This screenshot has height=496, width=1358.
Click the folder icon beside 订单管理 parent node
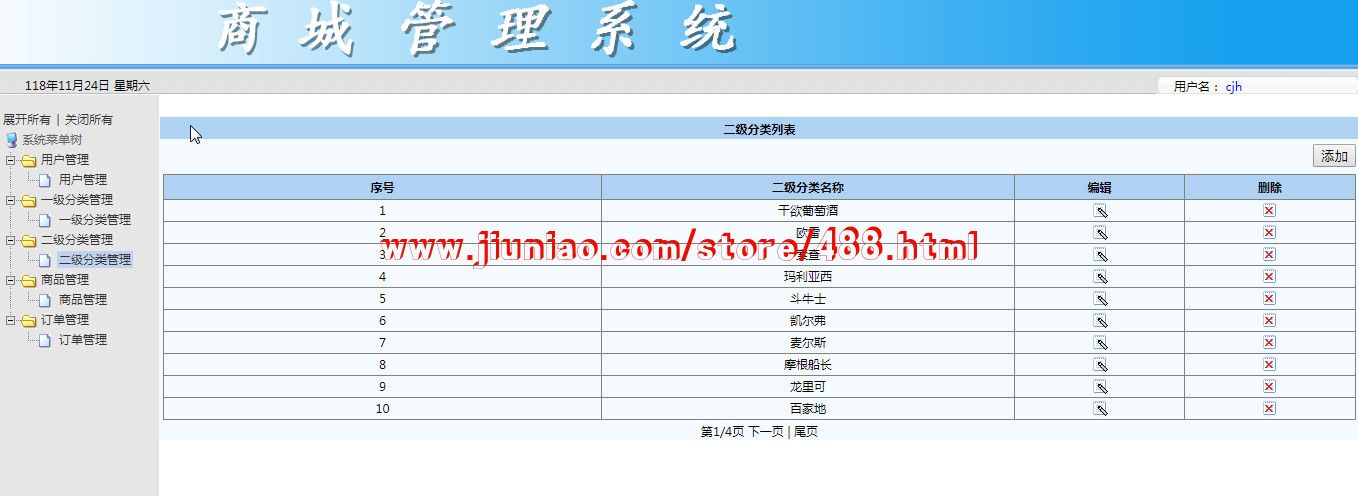click(x=29, y=320)
